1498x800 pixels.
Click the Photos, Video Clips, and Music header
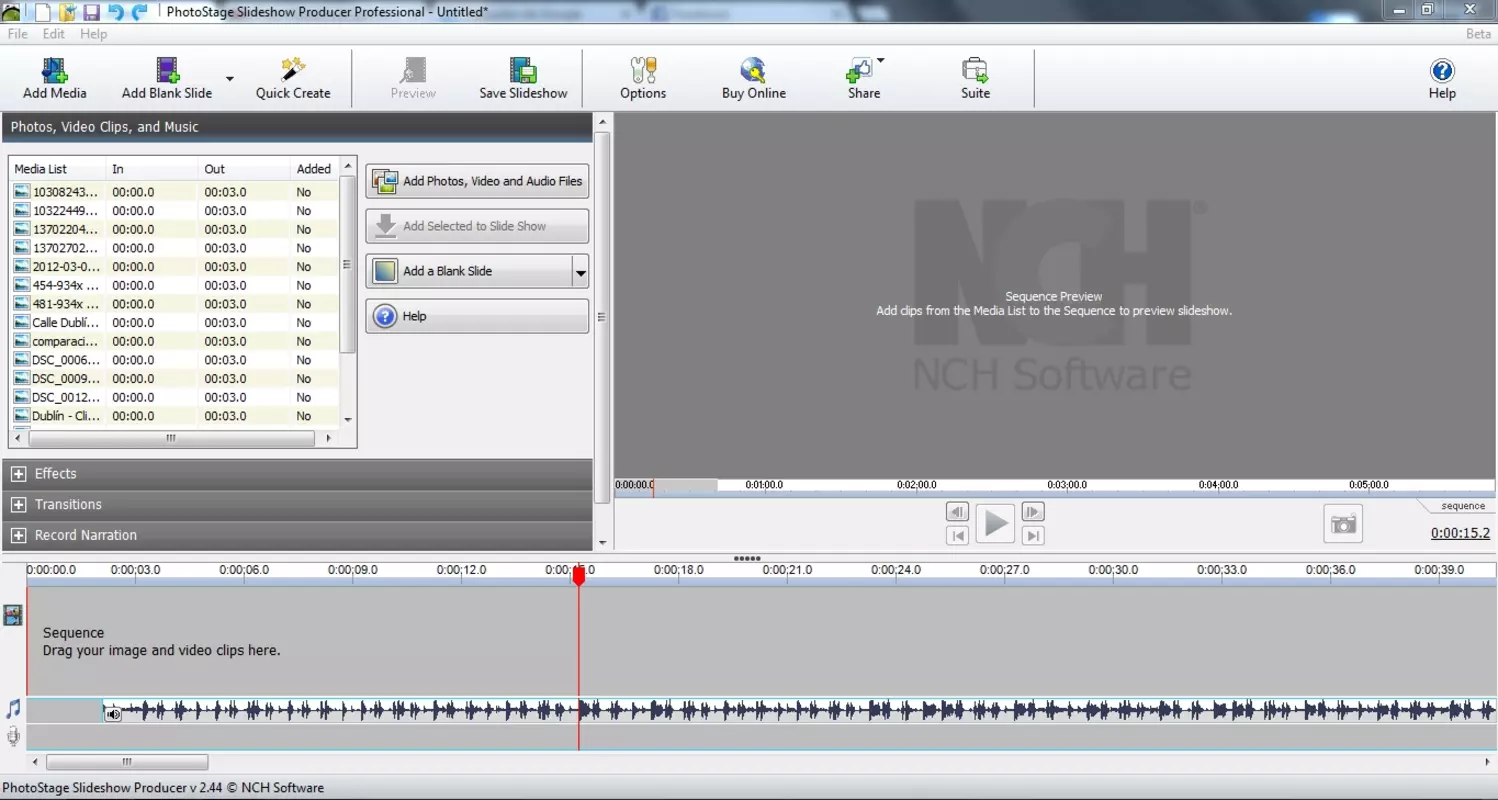pyautogui.click(x=297, y=127)
